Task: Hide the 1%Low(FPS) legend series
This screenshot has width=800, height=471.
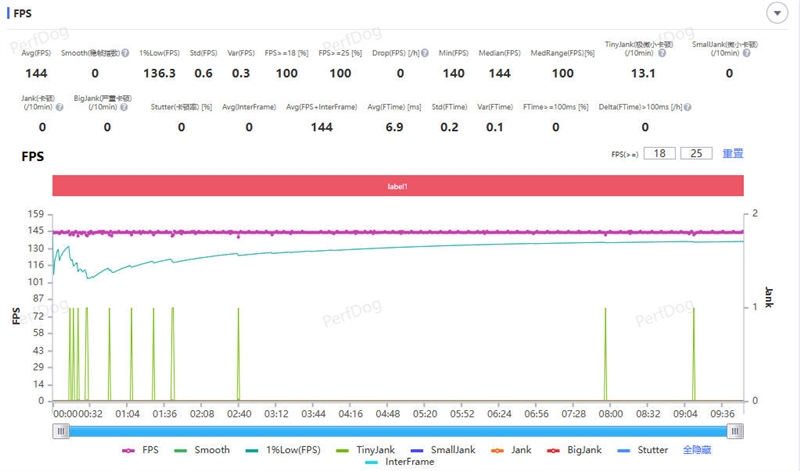Action: pyautogui.click(x=288, y=450)
